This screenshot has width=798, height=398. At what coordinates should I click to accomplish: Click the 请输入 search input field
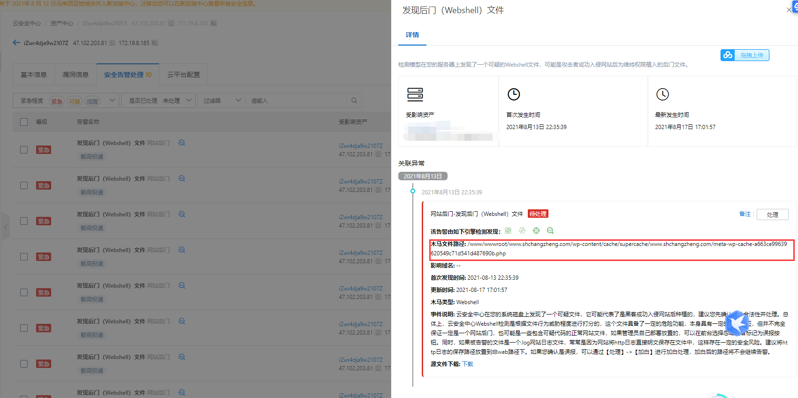(296, 100)
